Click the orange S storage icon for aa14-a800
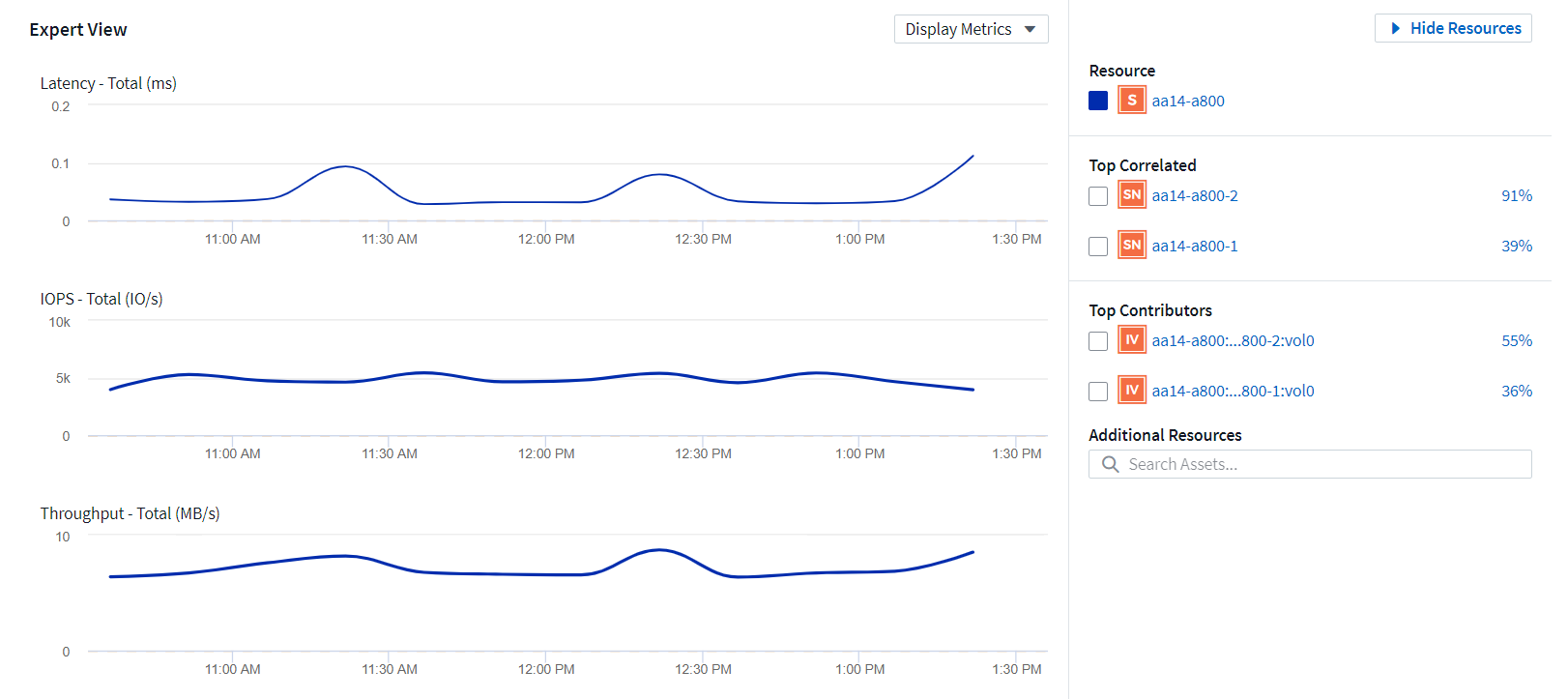The image size is (1568, 699). 1132,101
